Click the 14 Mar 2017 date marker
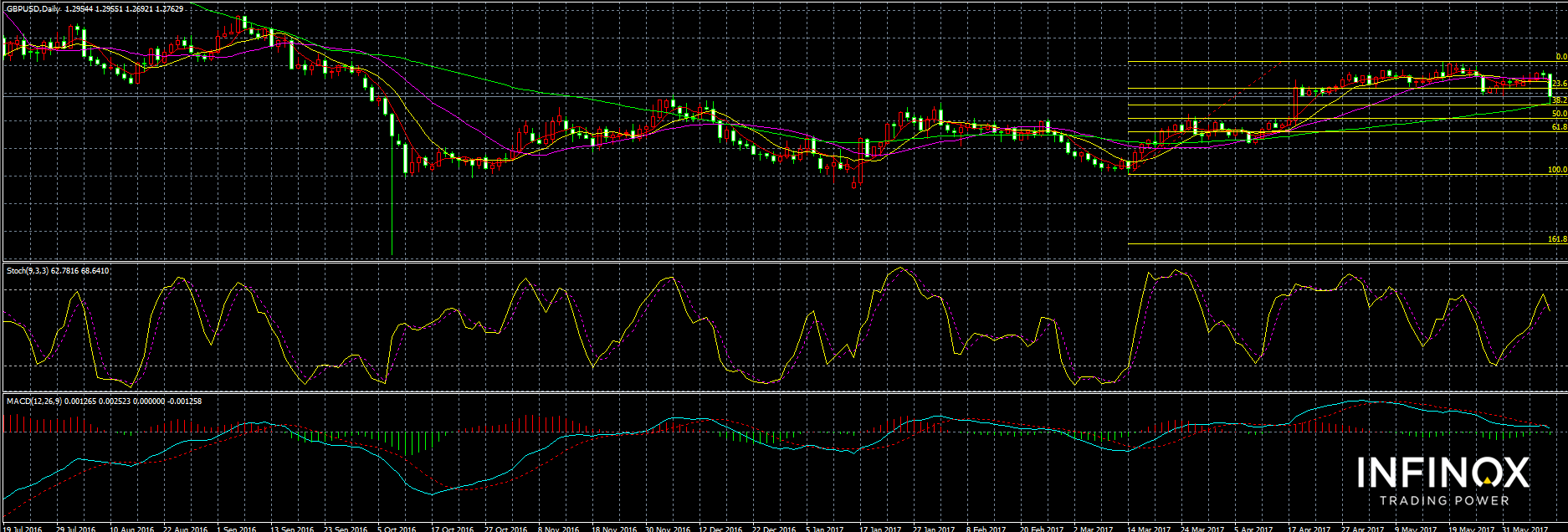This screenshot has height=532, width=1568. pyautogui.click(x=1148, y=529)
